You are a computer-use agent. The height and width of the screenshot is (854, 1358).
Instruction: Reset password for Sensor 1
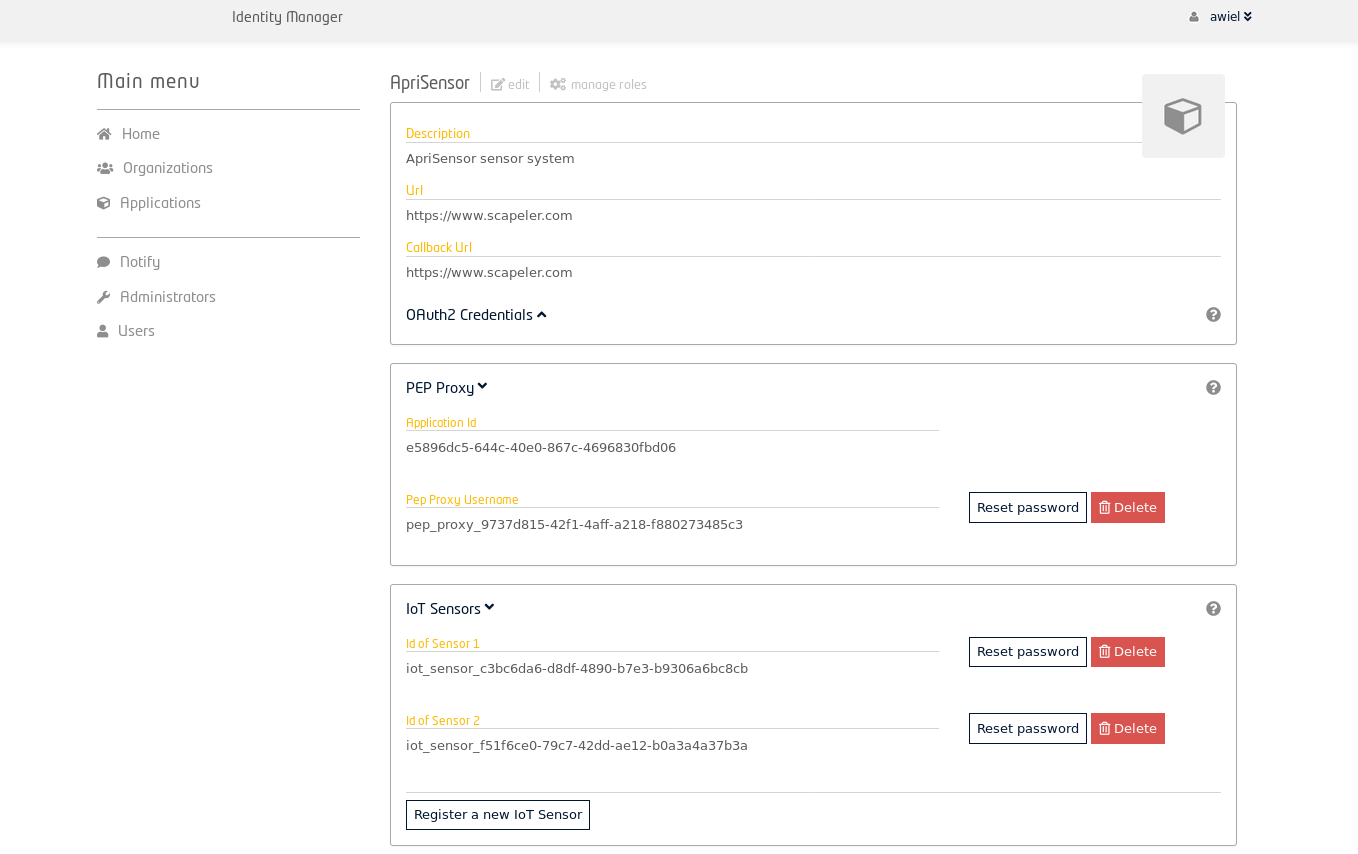pos(1028,652)
